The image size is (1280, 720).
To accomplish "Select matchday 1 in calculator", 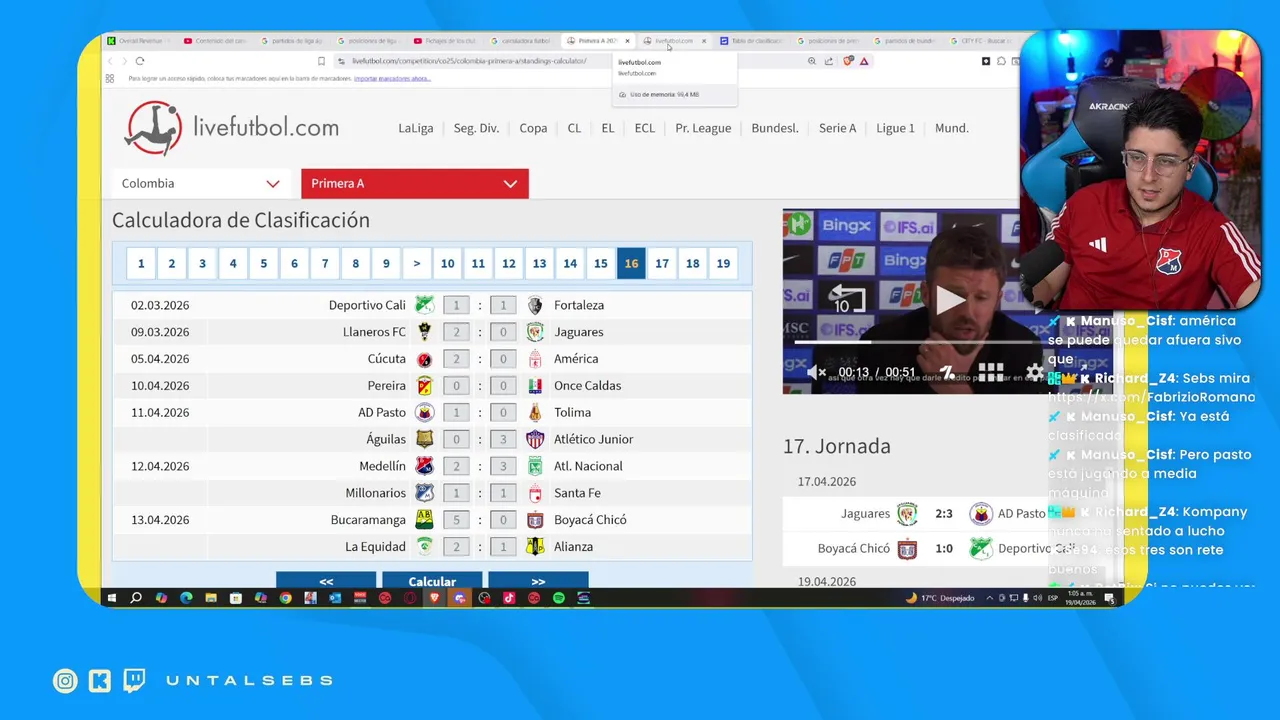I will tap(141, 263).
